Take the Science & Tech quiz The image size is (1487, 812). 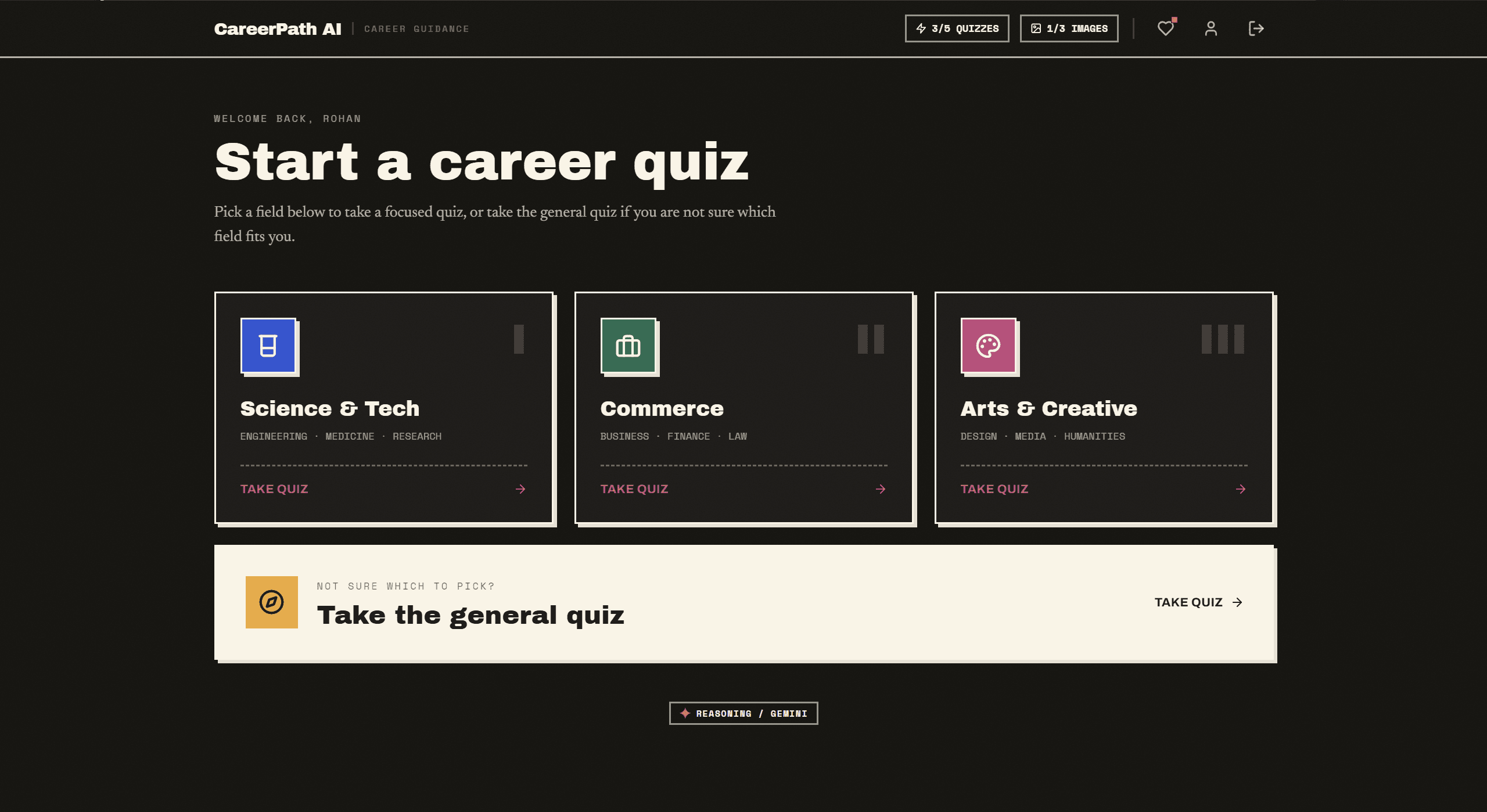[274, 489]
